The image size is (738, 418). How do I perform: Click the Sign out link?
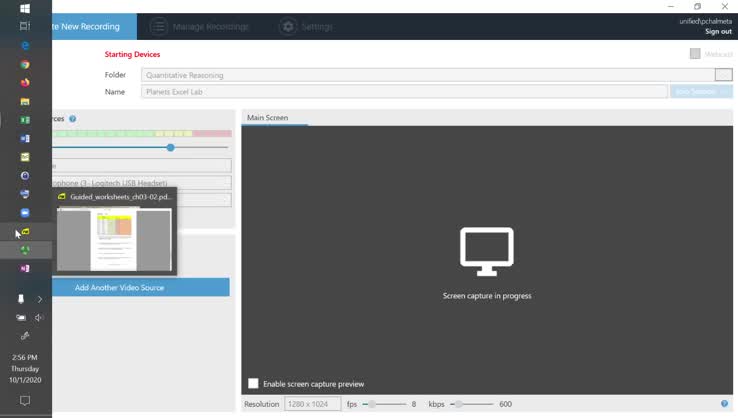click(718, 32)
